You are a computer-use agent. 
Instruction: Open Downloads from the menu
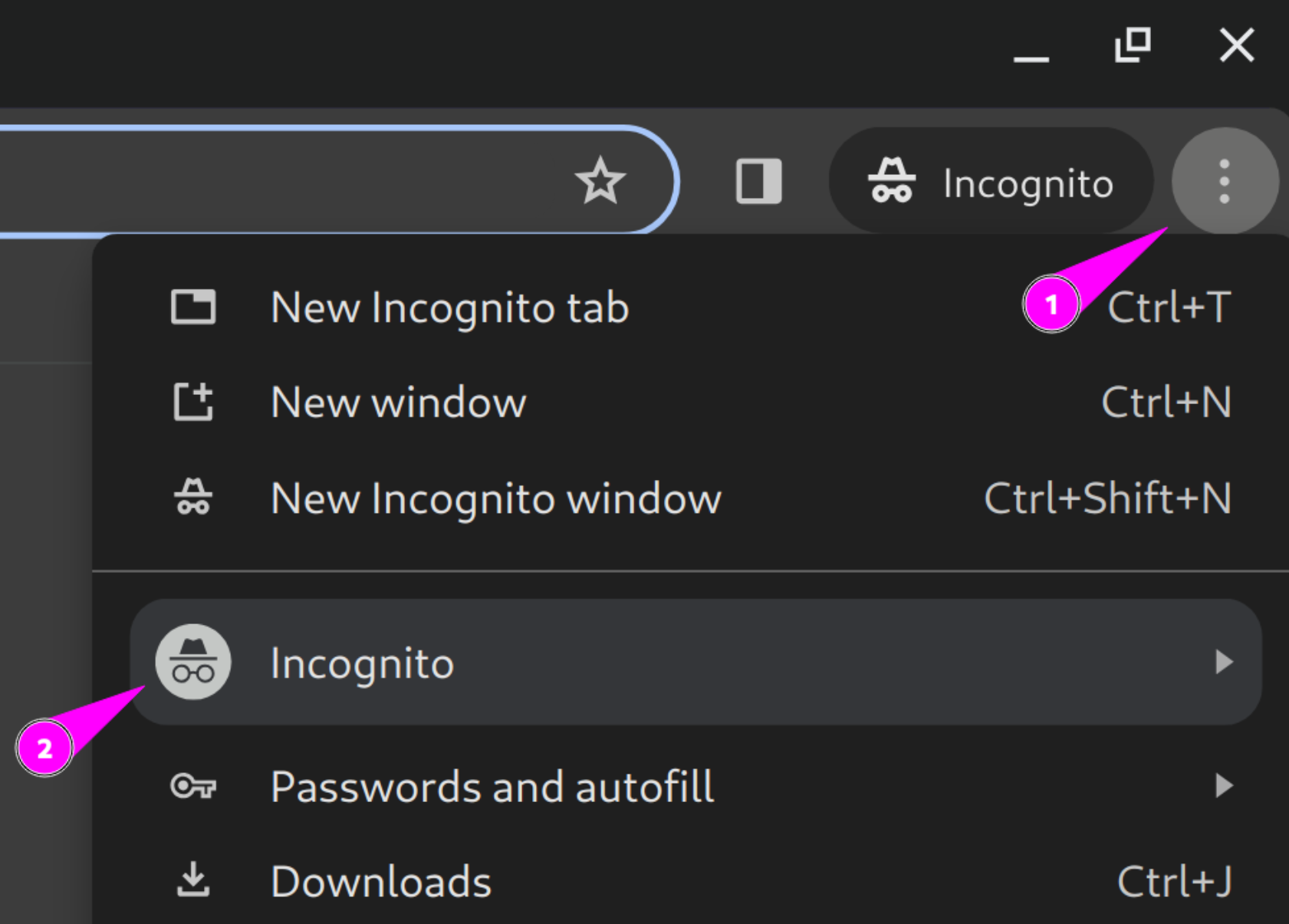pos(690,882)
